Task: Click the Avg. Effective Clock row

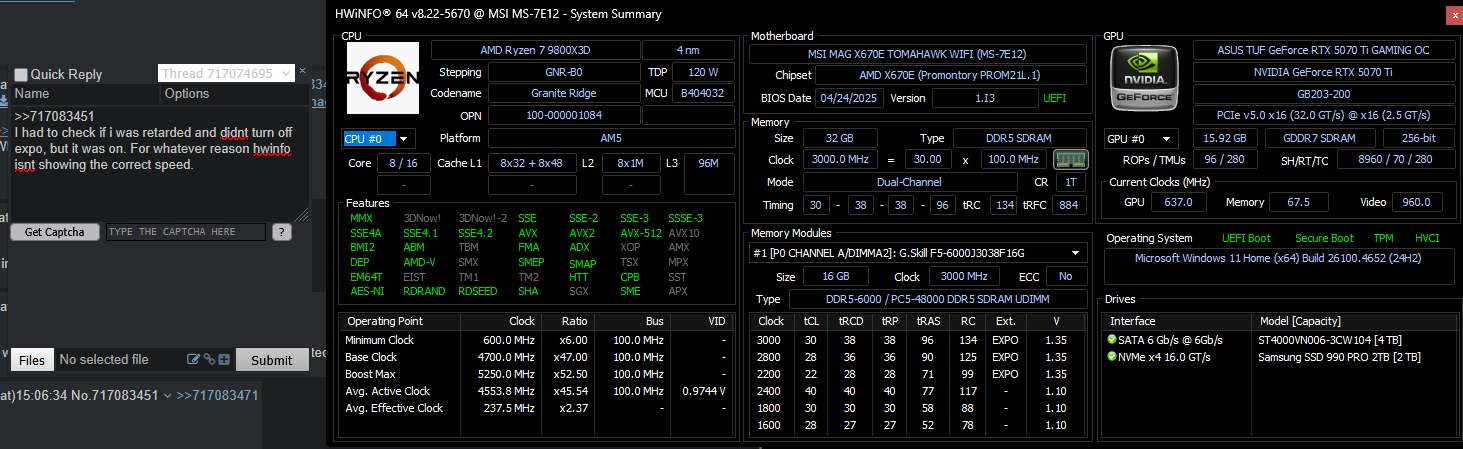Action: coord(536,408)
